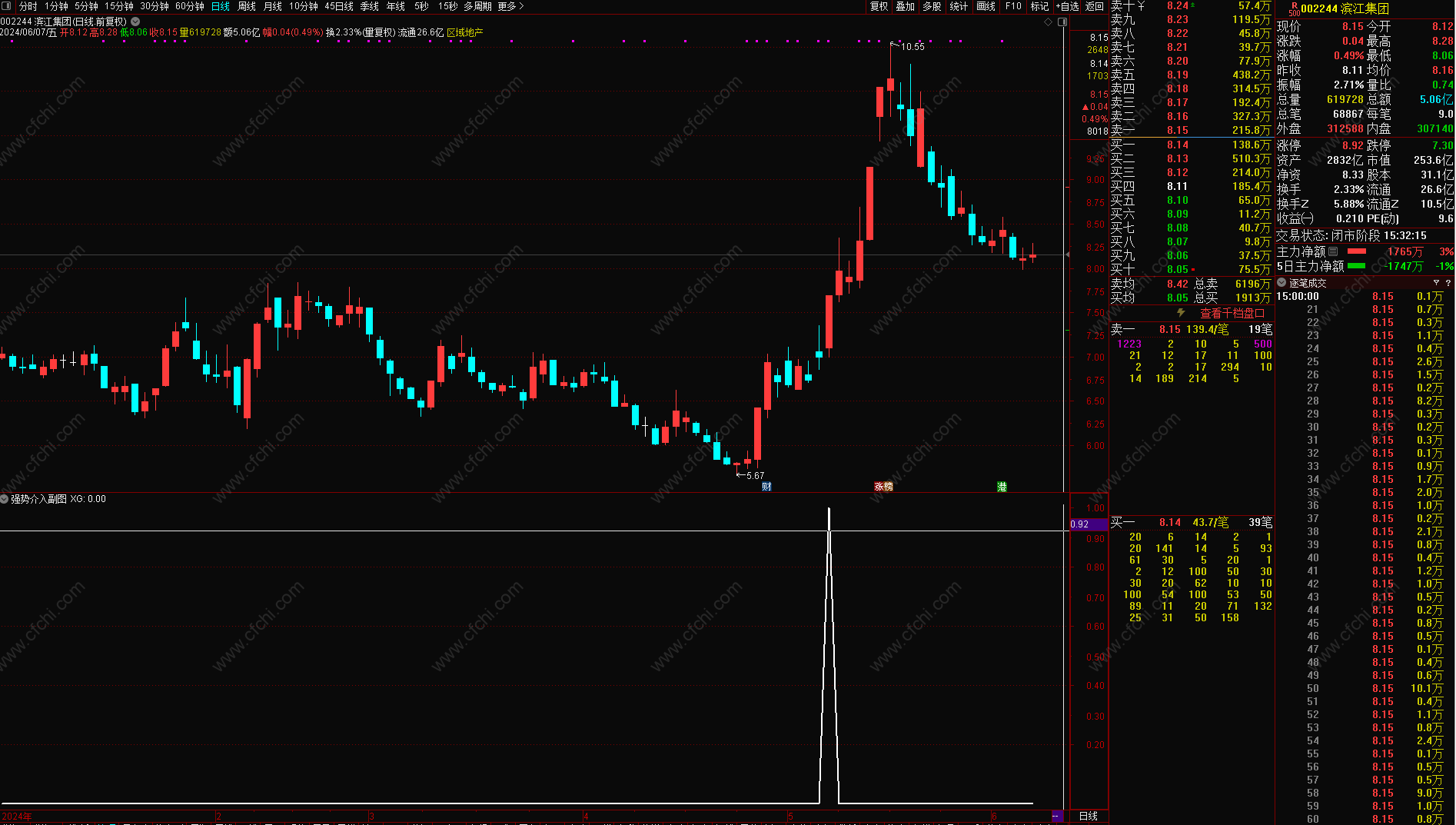This screenshot has width=1456, height=825.
Task: Click the 财 event marker on chart
Action: (x=766, y=487)
